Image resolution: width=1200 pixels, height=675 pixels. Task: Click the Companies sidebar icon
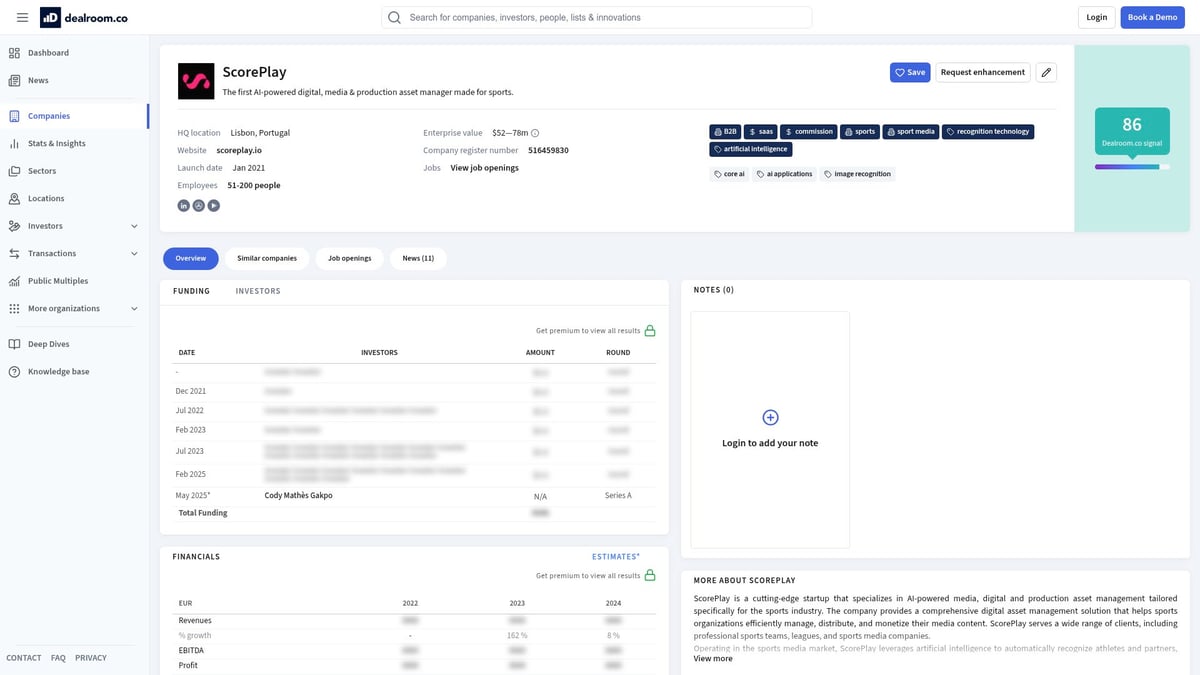pos(14,116)
